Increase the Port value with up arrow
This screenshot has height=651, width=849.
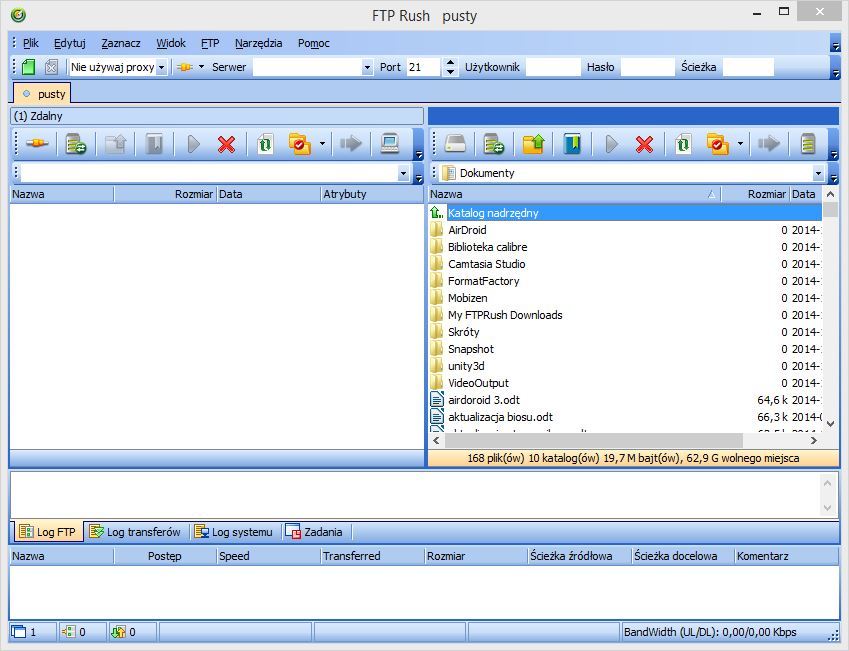click(x=450, y=63)
